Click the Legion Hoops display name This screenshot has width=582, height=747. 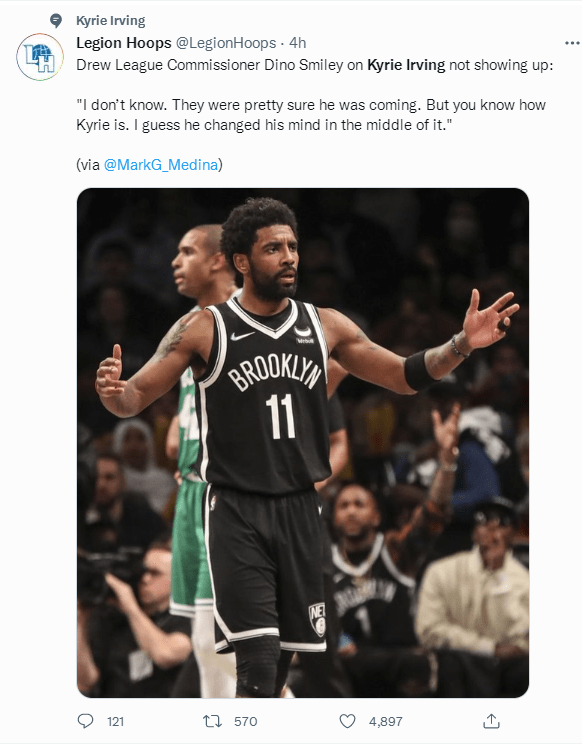[x=123, y=43]
